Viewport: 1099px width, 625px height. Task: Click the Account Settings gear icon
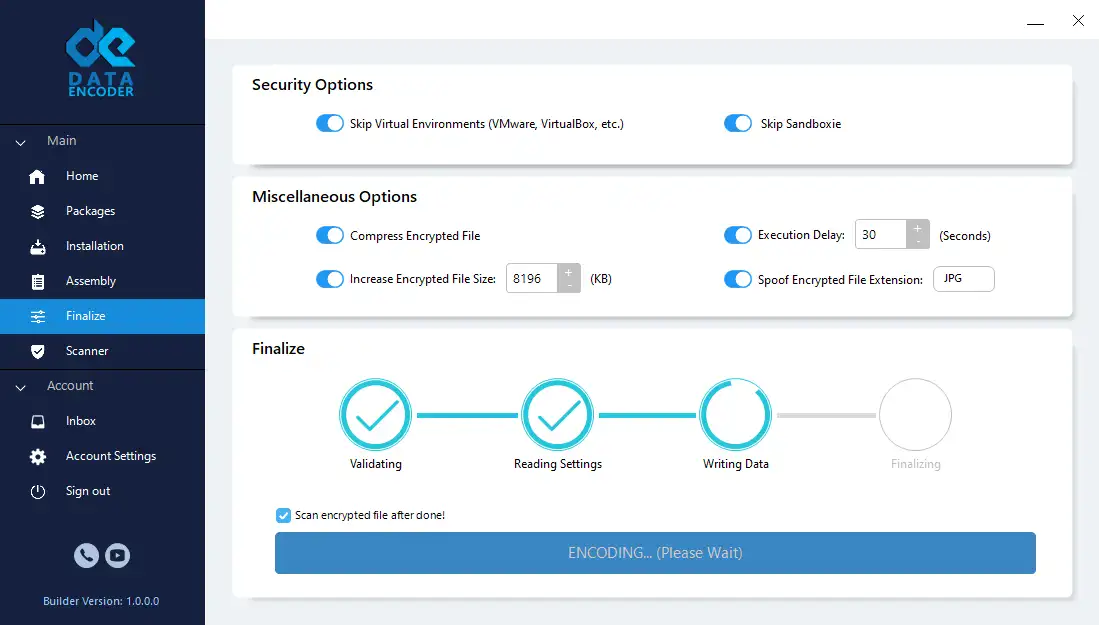[x=38, y=457]
